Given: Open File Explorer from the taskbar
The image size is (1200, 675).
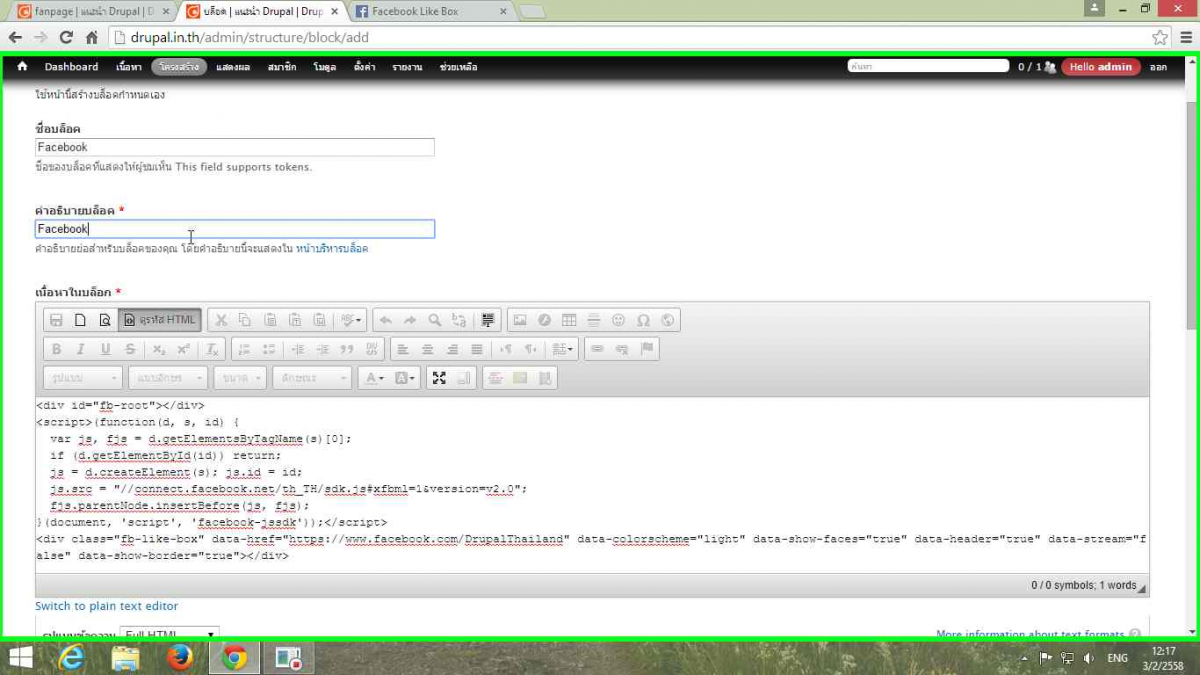Looking at the screenshot, I should pyautogui.click(x=125, y=658).
